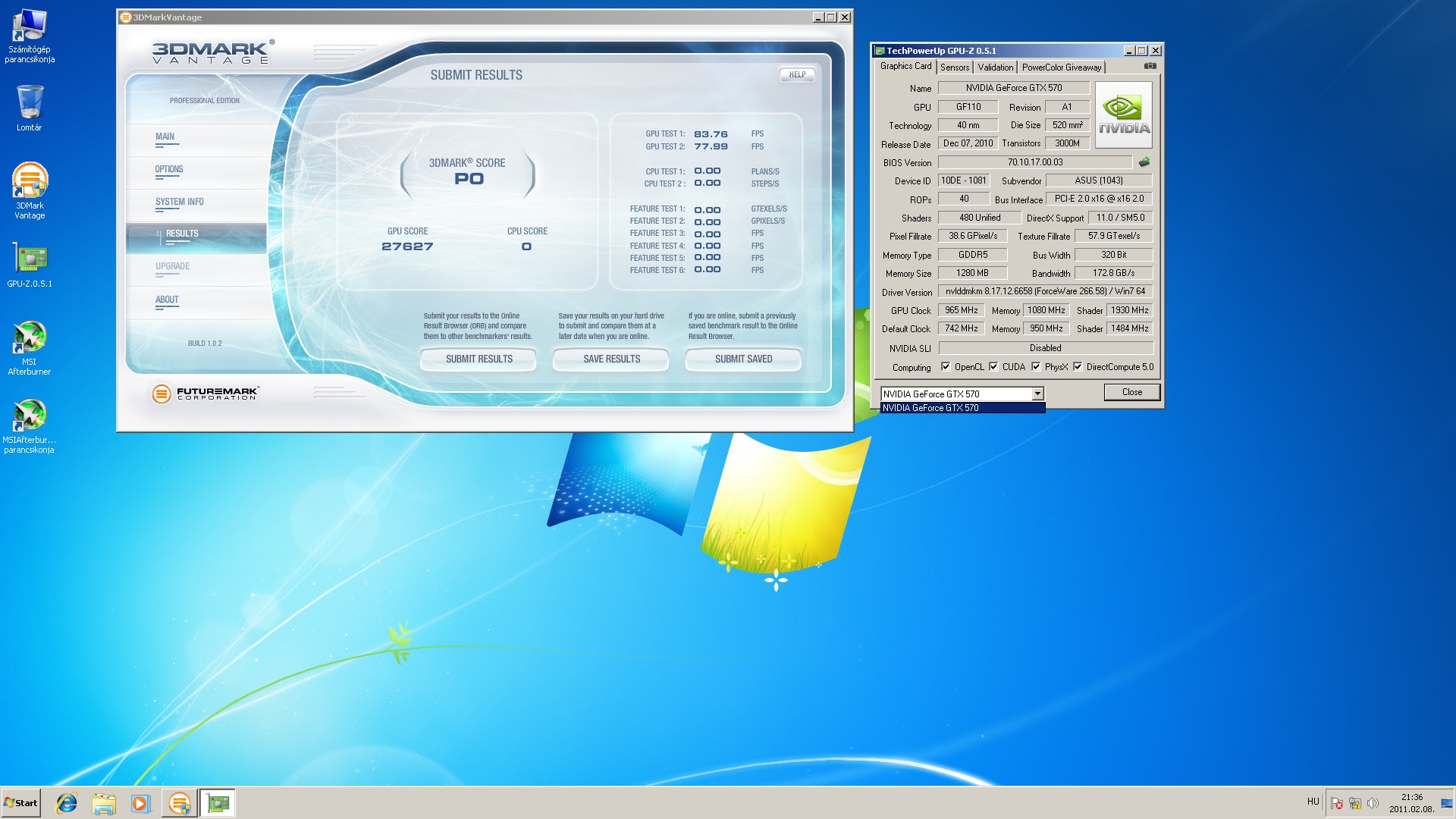Click the HELP button in 3DMark
Screen dimensions: 1456x819
pos(797,75)
